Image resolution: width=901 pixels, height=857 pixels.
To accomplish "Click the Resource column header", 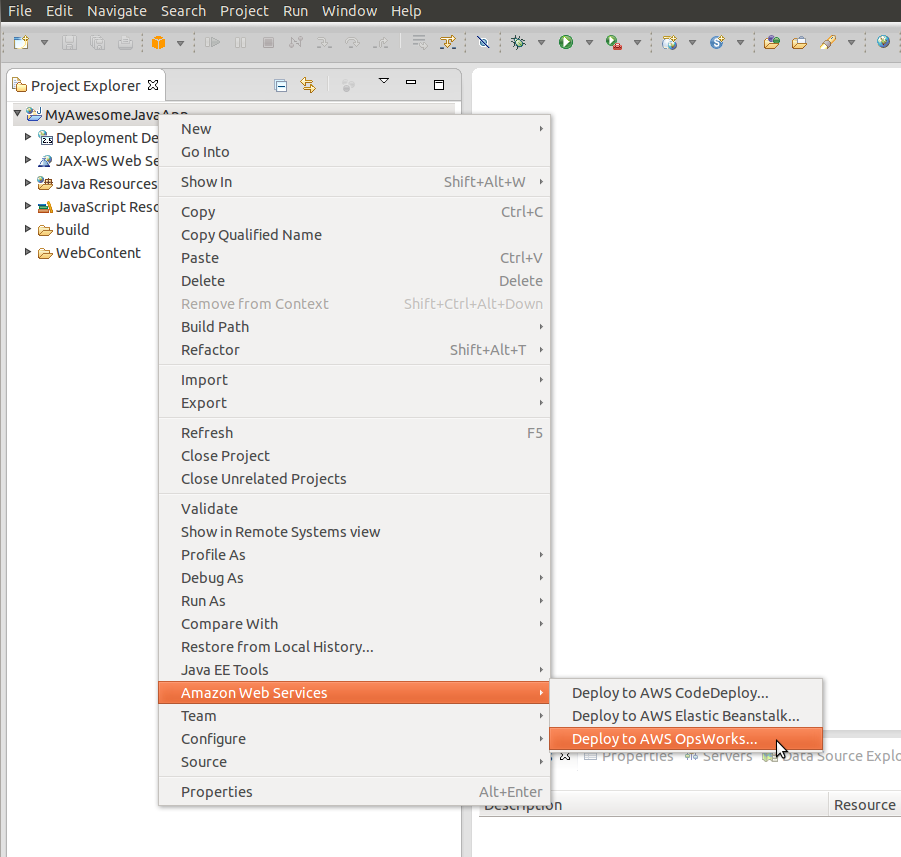I will coord(864,805).
